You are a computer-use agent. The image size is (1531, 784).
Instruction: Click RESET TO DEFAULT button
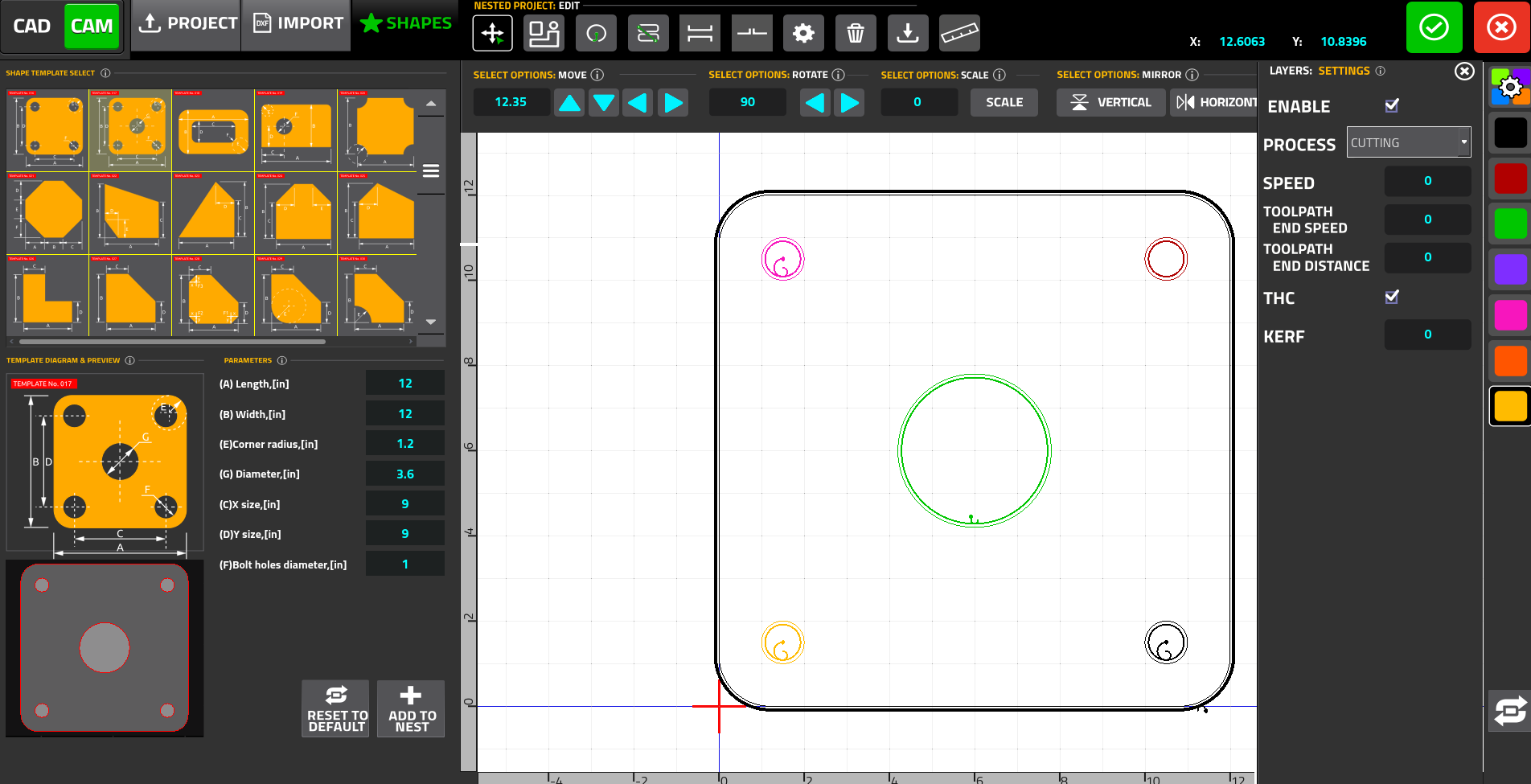(335, 708)
